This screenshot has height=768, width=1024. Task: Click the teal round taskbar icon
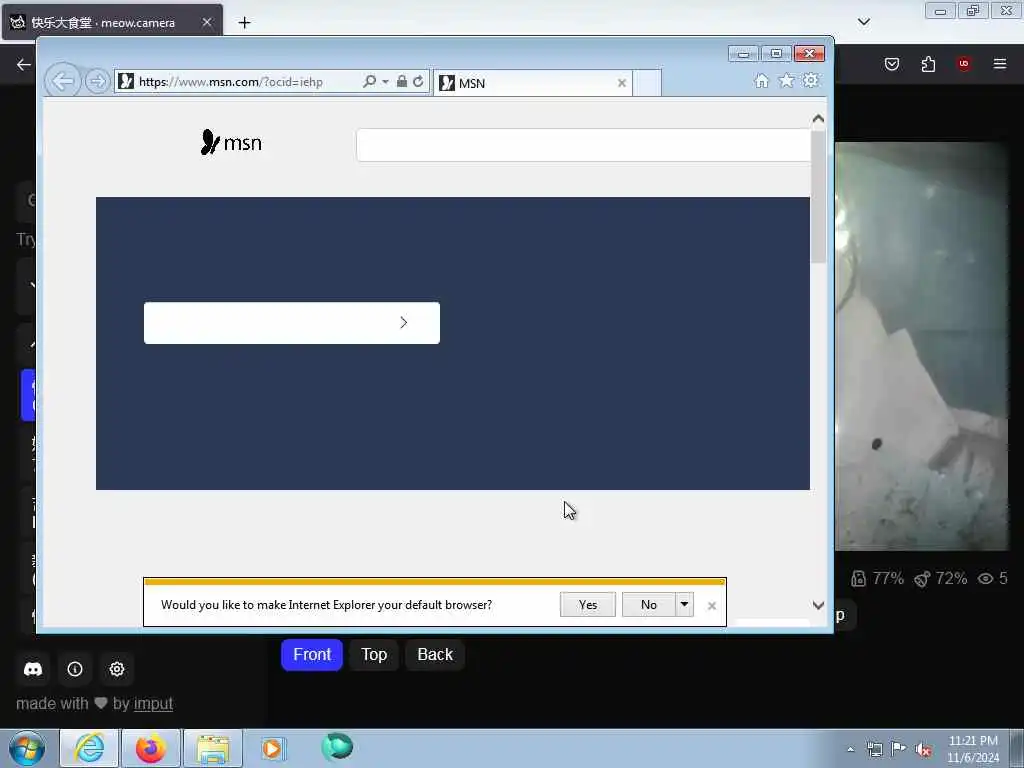pyautogui.click(x=337, y=747)
